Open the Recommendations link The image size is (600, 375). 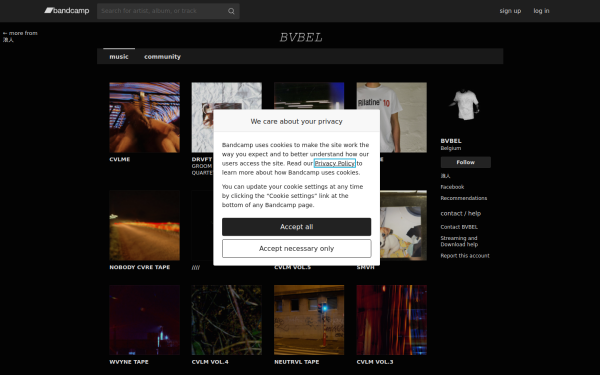coord(463,198)
